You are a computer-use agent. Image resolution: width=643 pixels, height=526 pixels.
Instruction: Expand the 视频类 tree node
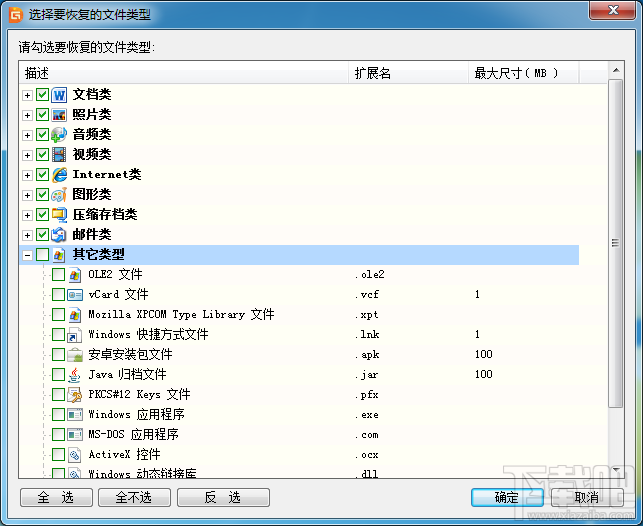pyautogui.click(x=27, y=156)
